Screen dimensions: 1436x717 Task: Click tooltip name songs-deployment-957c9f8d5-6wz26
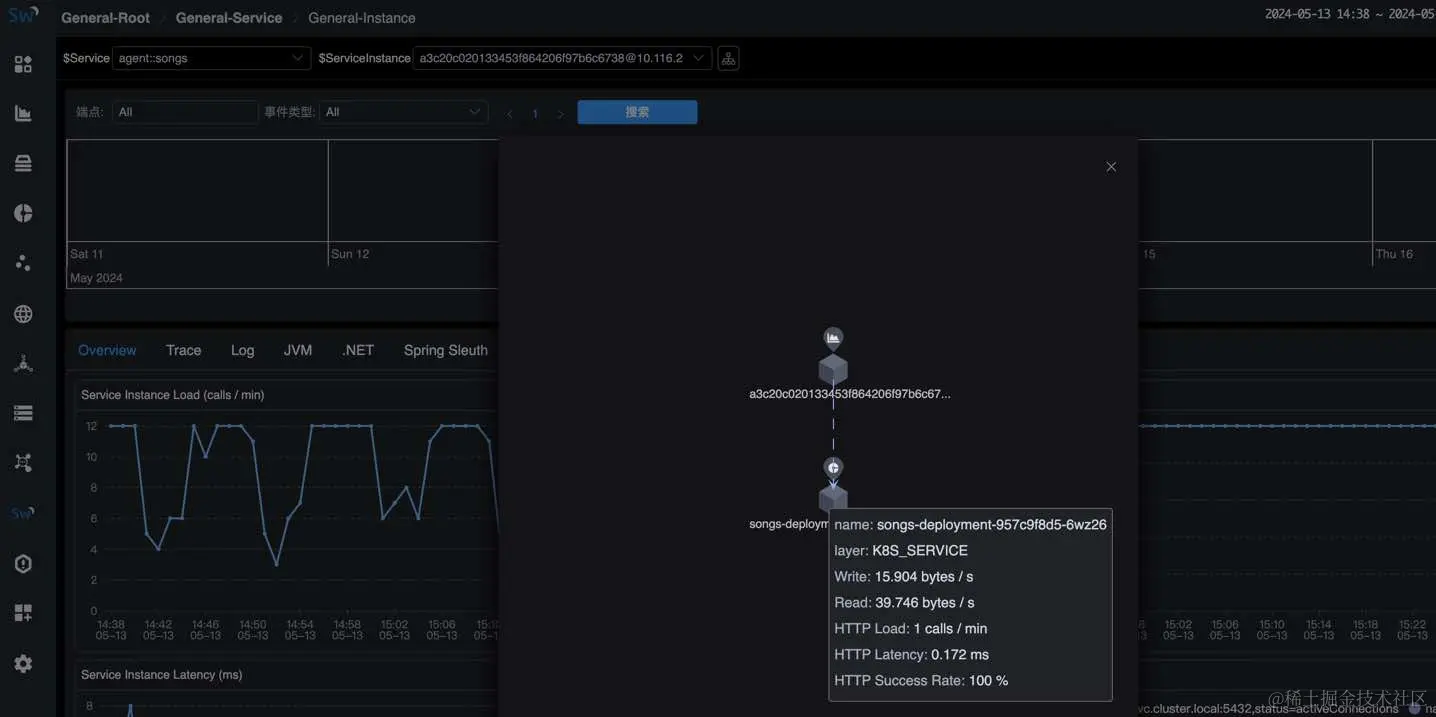(970, 525)
